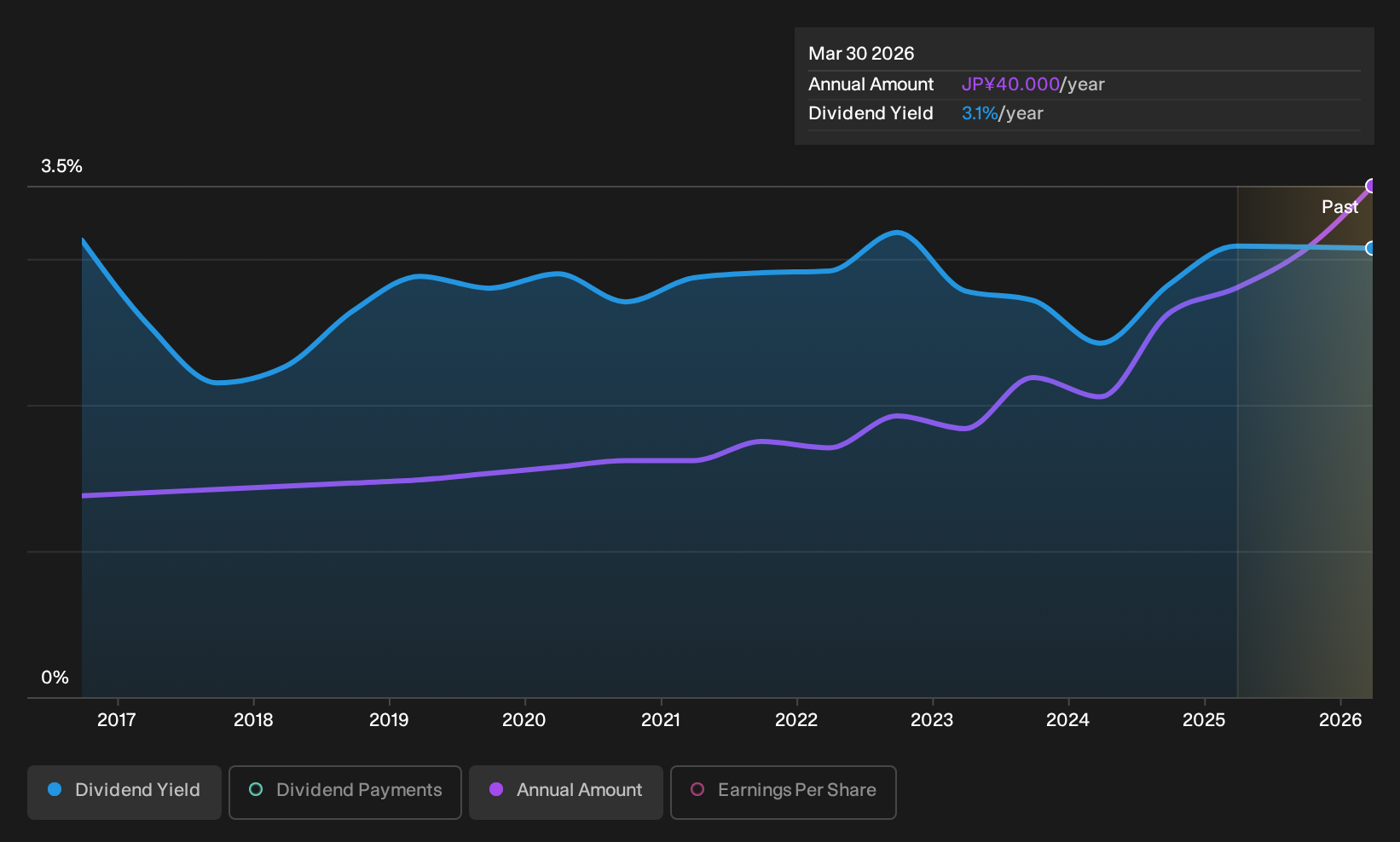Click the 2025 x-axis label
This screenshot has width=1400, height=842.
pos(1204,720)
